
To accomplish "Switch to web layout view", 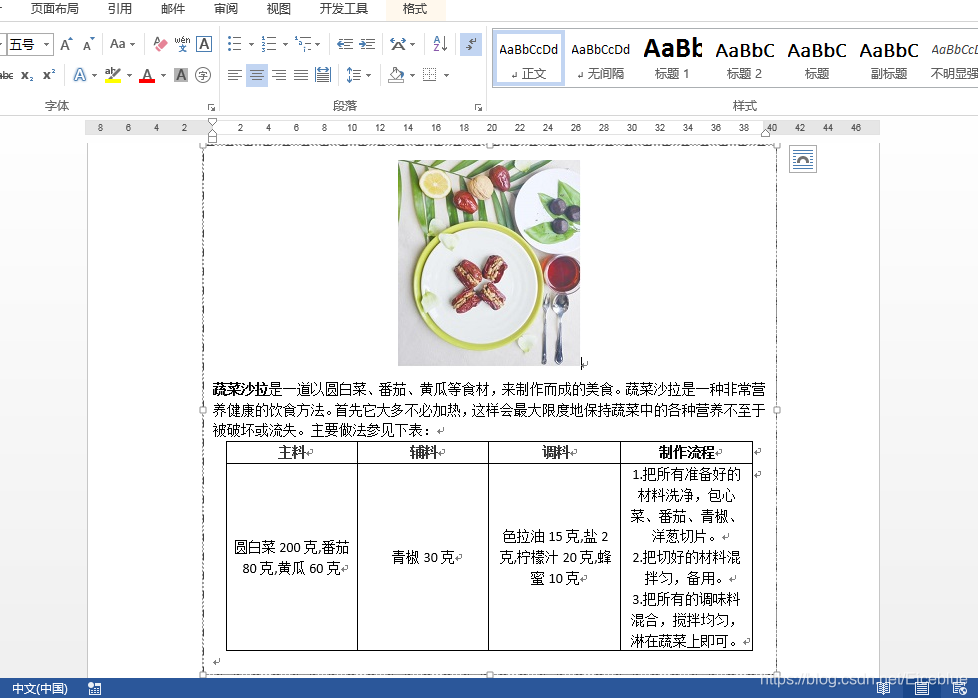I will coord(960,689).
